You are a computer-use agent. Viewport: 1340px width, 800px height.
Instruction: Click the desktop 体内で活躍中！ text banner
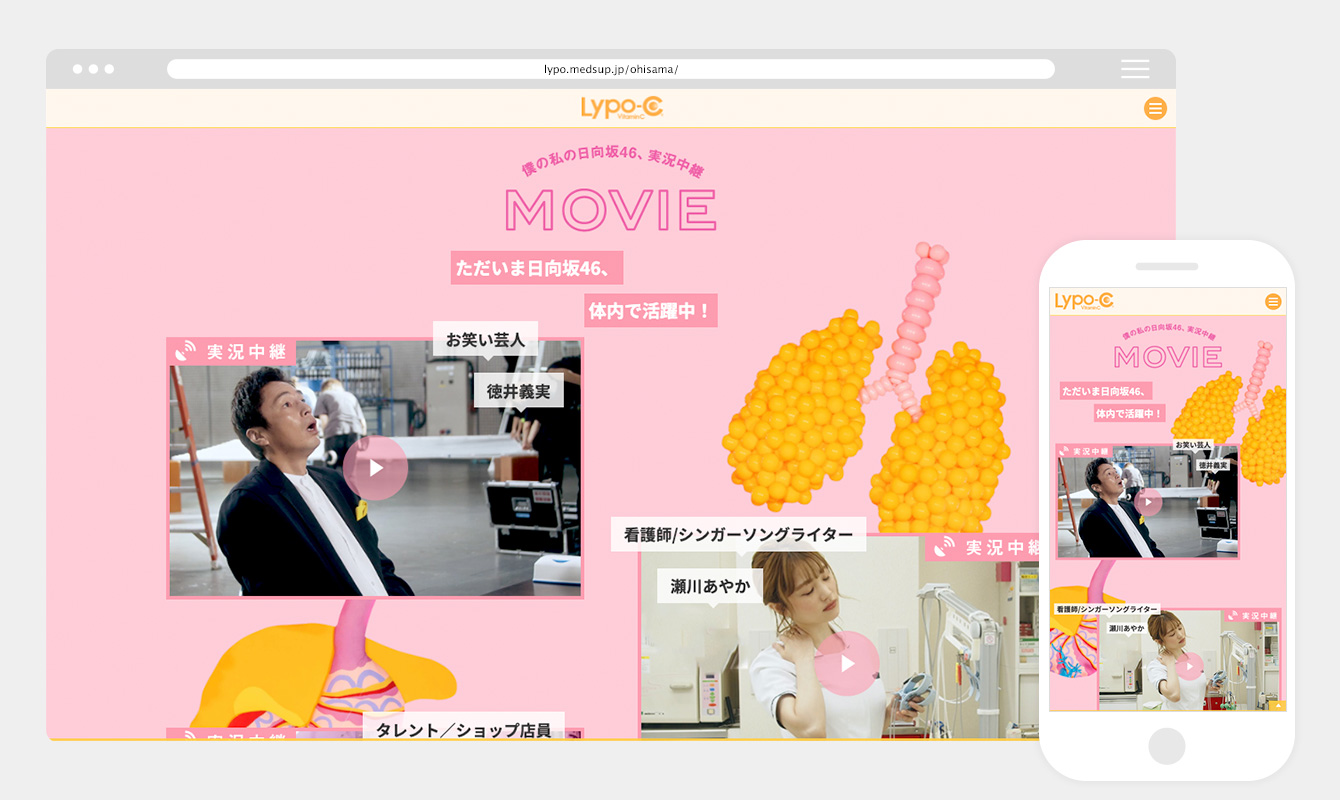click(x=651, y=310)
